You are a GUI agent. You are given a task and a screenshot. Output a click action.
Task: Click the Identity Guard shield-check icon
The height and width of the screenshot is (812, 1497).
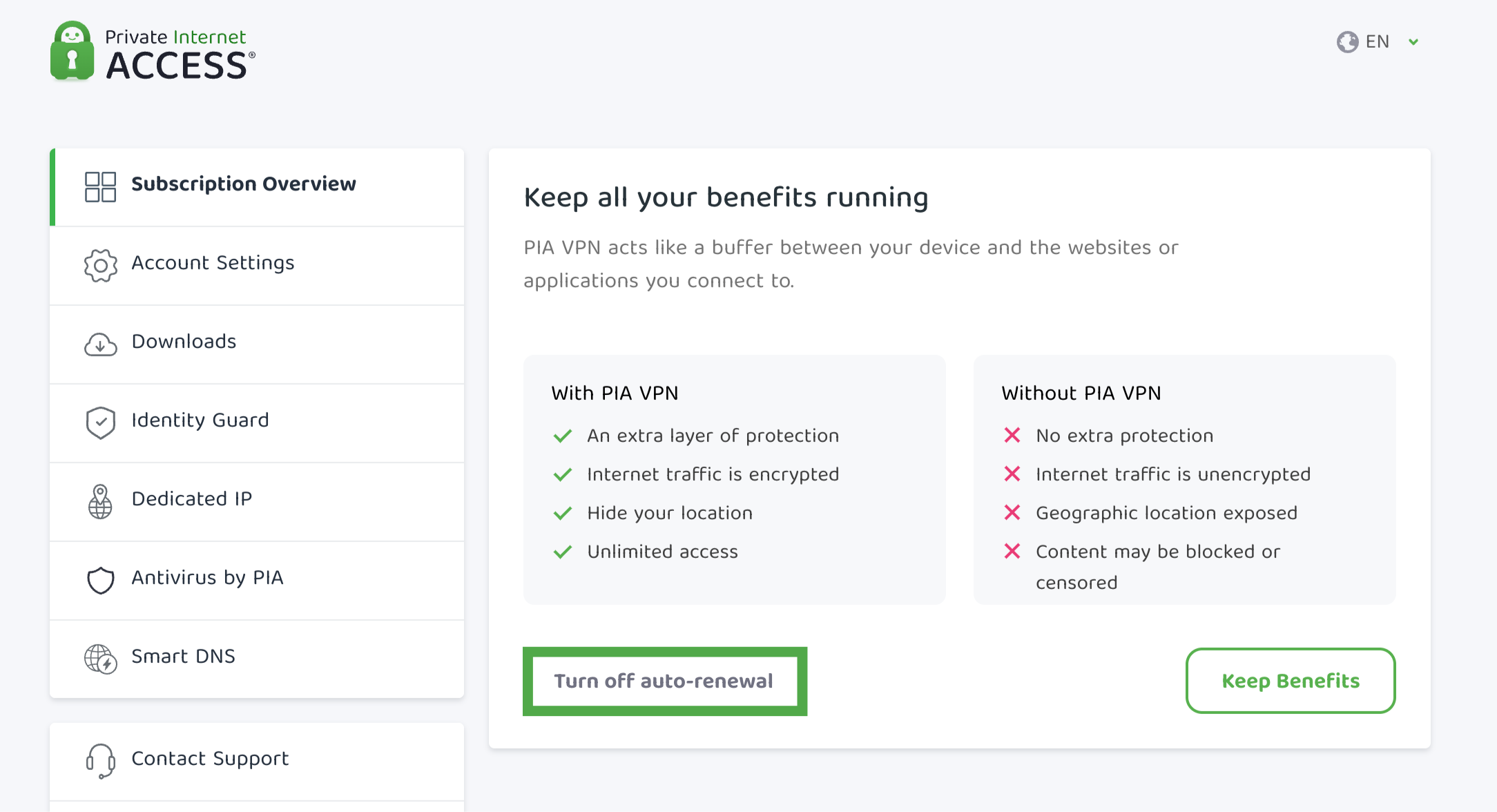tap(101, 423)
